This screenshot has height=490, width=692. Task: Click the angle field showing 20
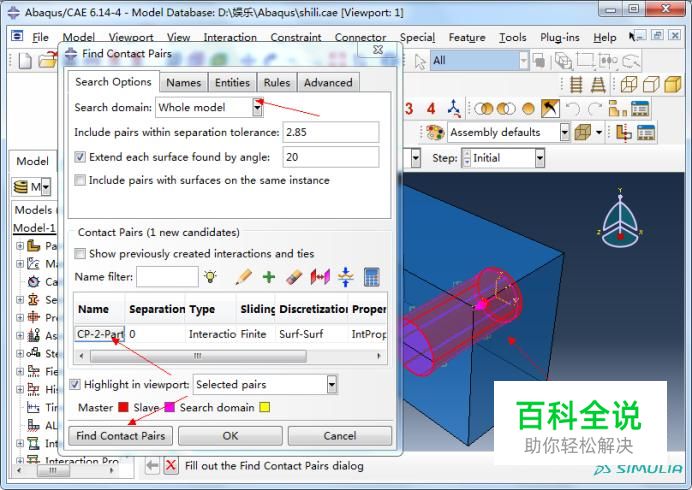pos(331,157)
